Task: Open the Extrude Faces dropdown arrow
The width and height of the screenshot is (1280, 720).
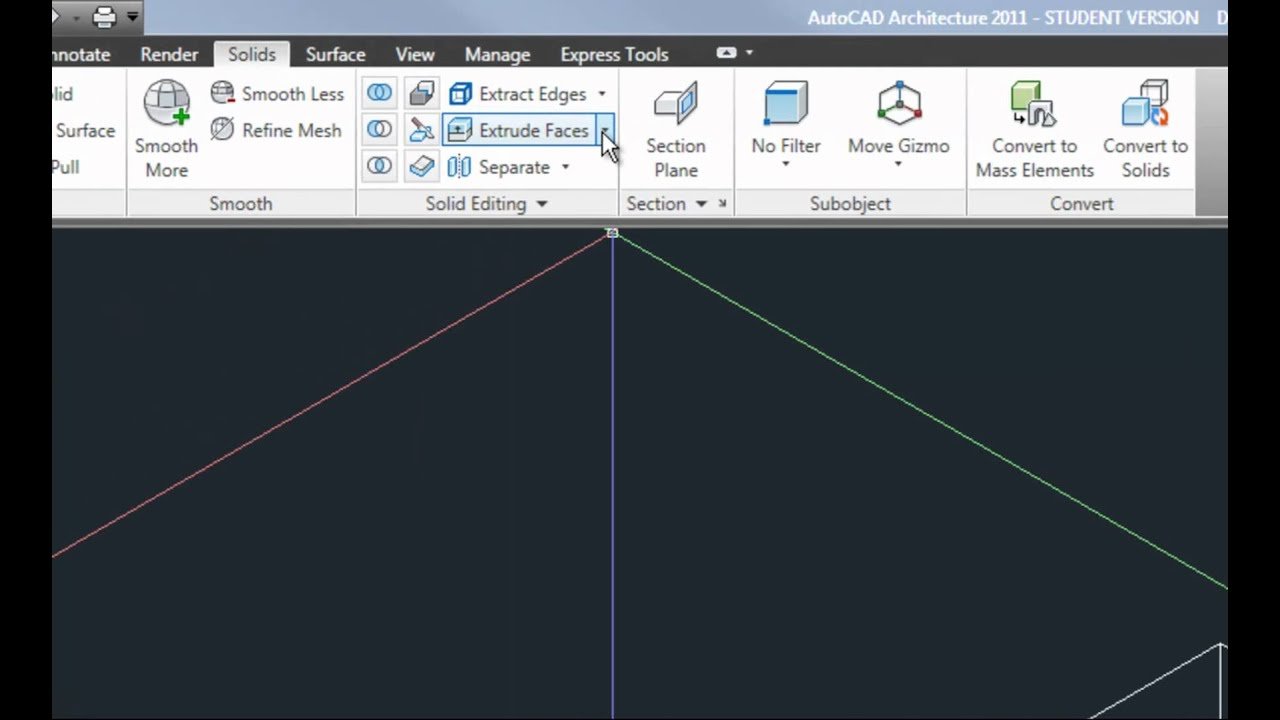Action: (606, 130)
